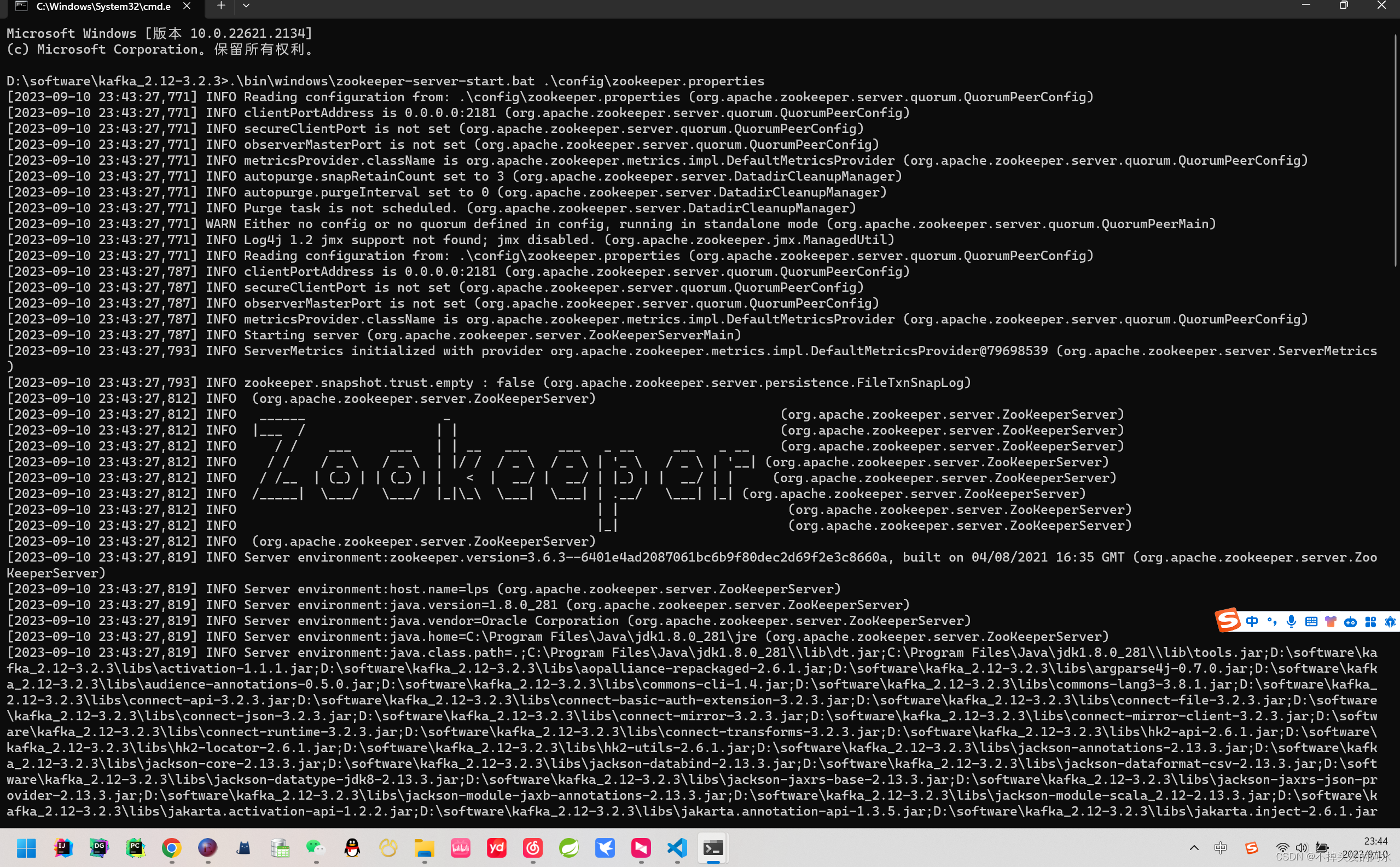The width and height of the screenshot is (1400, 867).
Task: Click the Sogou icon in system tray
Action: click(1252, 847)
